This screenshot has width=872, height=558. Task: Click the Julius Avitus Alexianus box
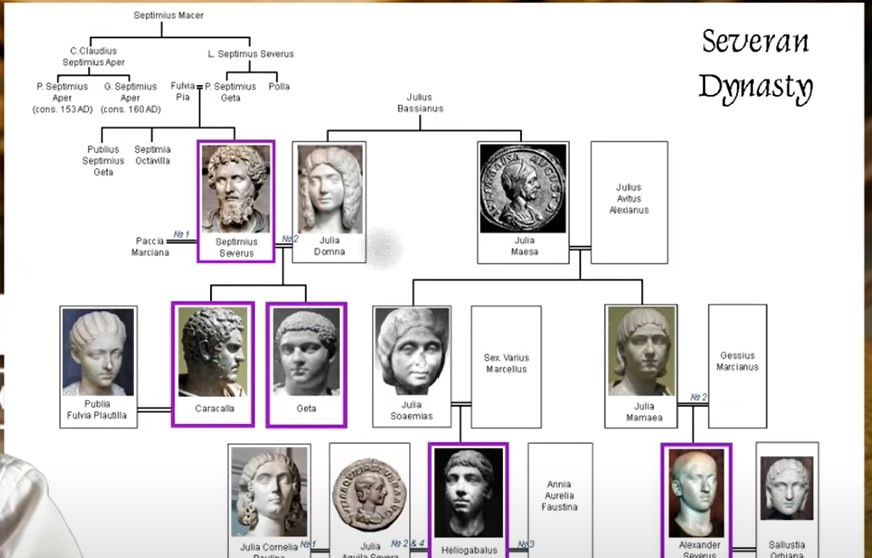(628, 199)
